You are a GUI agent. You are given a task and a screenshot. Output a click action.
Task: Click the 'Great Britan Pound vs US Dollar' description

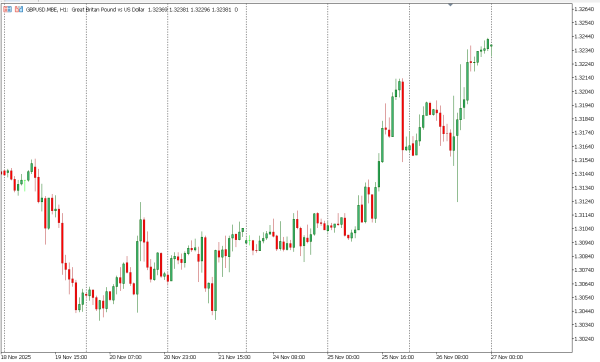pos(108,10)
